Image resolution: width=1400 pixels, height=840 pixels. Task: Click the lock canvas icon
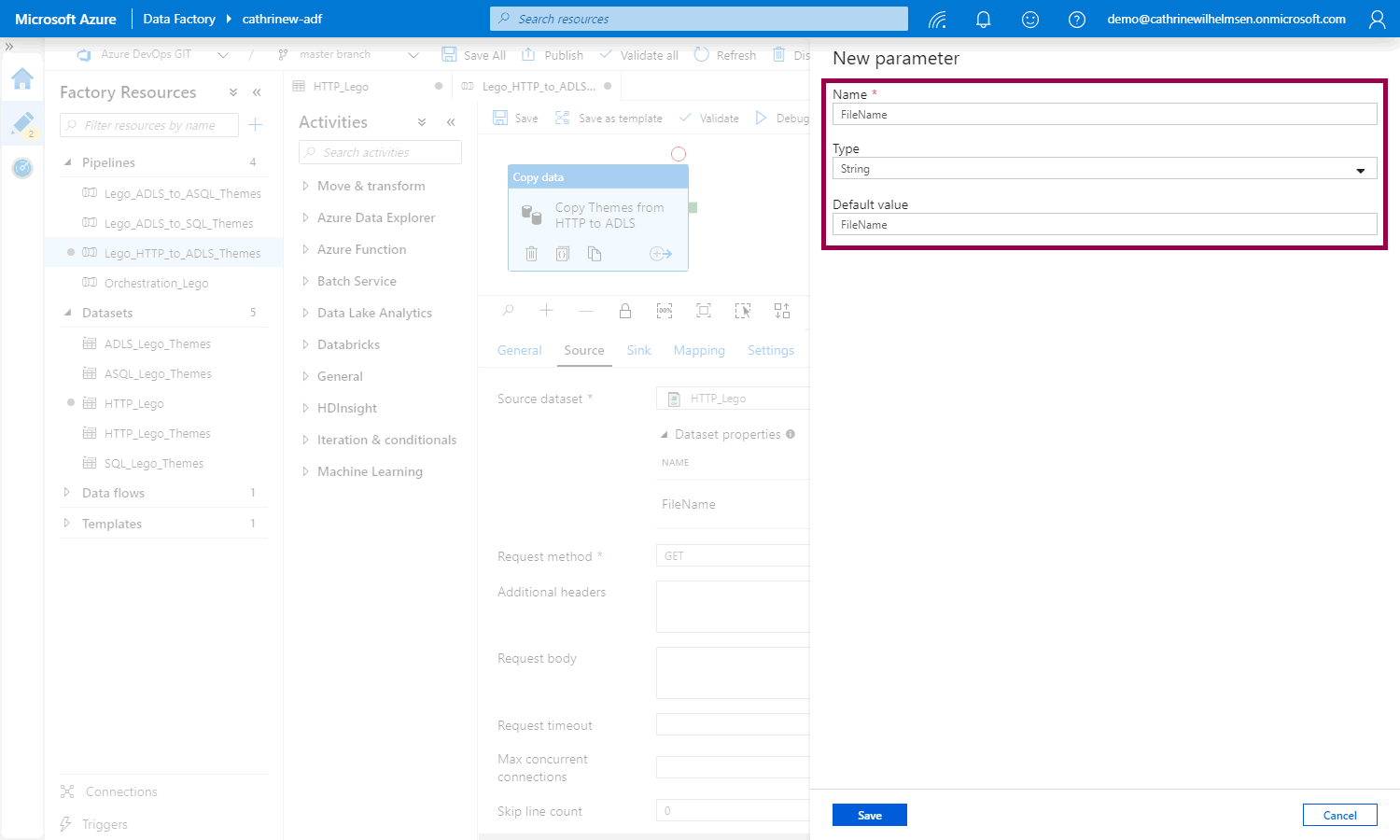(625, 311)
